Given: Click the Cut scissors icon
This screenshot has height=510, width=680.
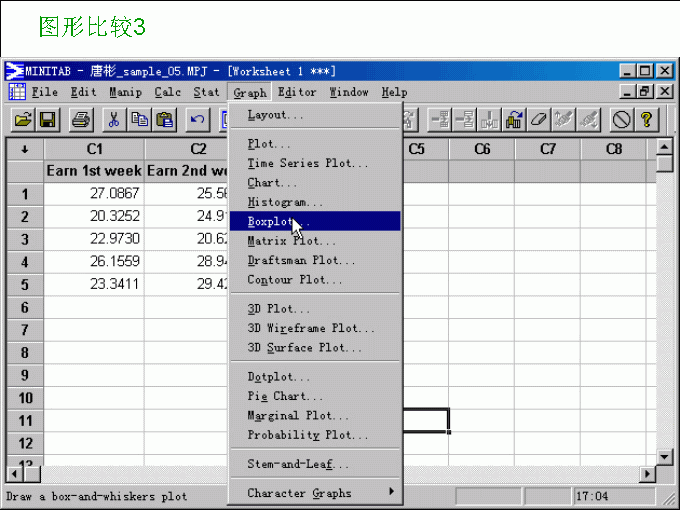Looking at the screenshot, I should coord(114,120).
